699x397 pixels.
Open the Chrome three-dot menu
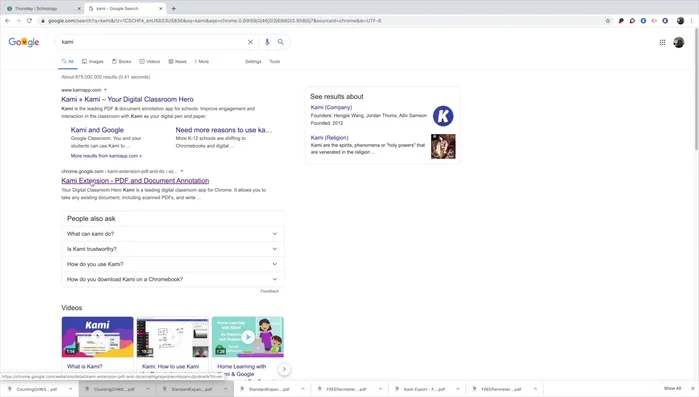point(691,20)
